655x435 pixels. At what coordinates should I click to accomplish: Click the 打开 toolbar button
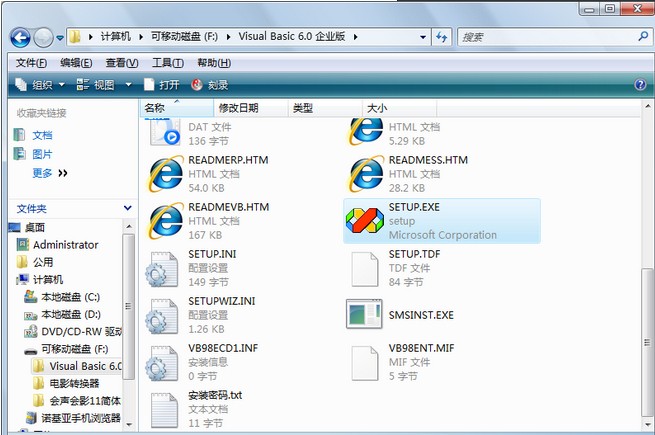point(162,85)
